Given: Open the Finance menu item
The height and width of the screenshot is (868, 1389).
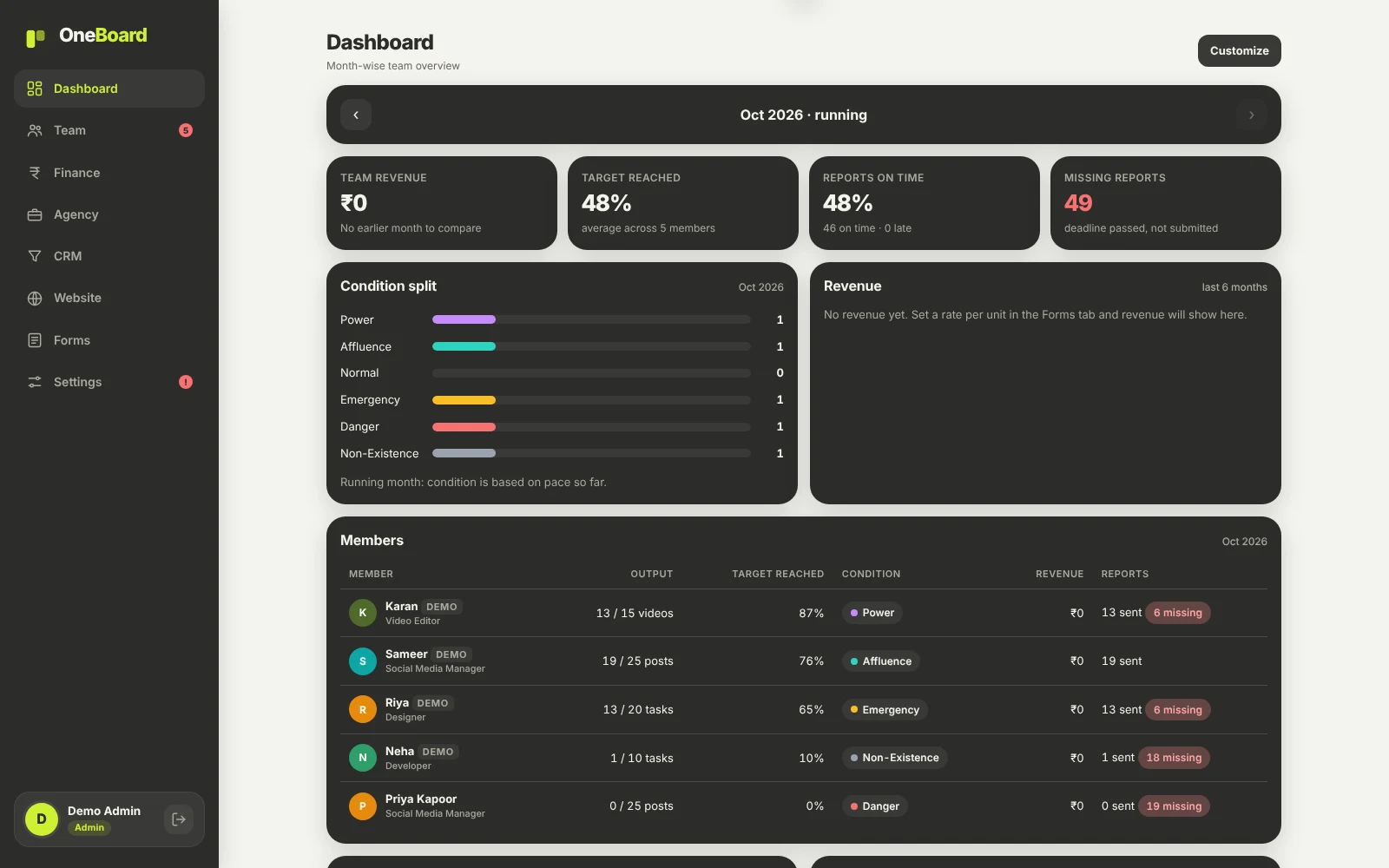Looking at the screenshot, I should click(x=109, y=173).
